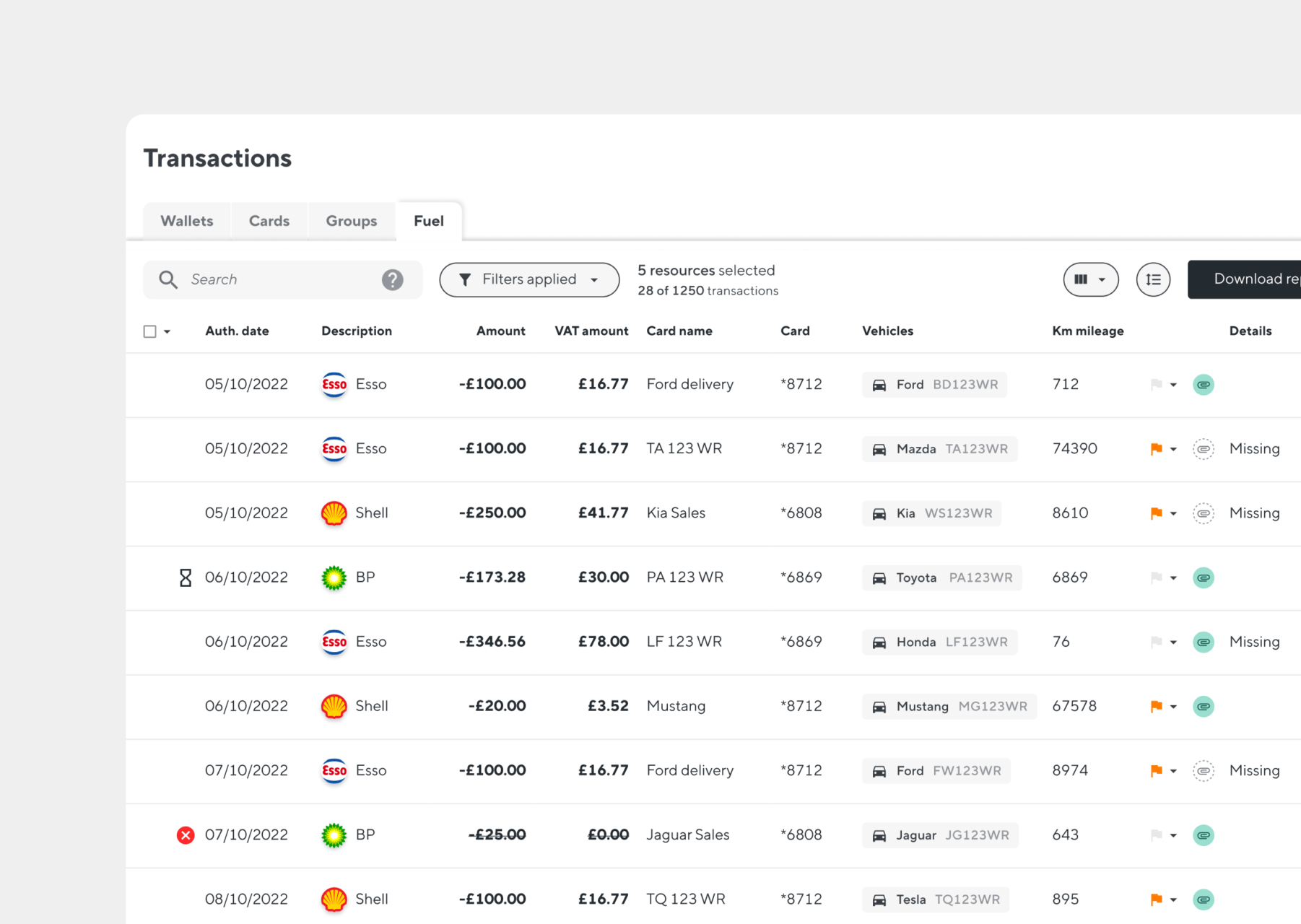
Task: Switch to the Cards tab
Action: tap(269, 221)
